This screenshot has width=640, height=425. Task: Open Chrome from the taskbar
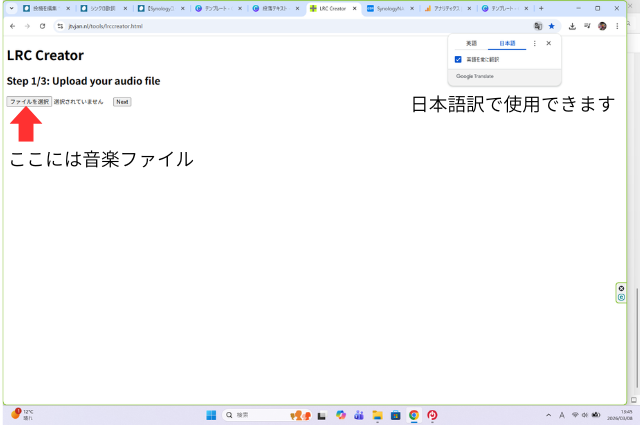[x=414, y=415]
